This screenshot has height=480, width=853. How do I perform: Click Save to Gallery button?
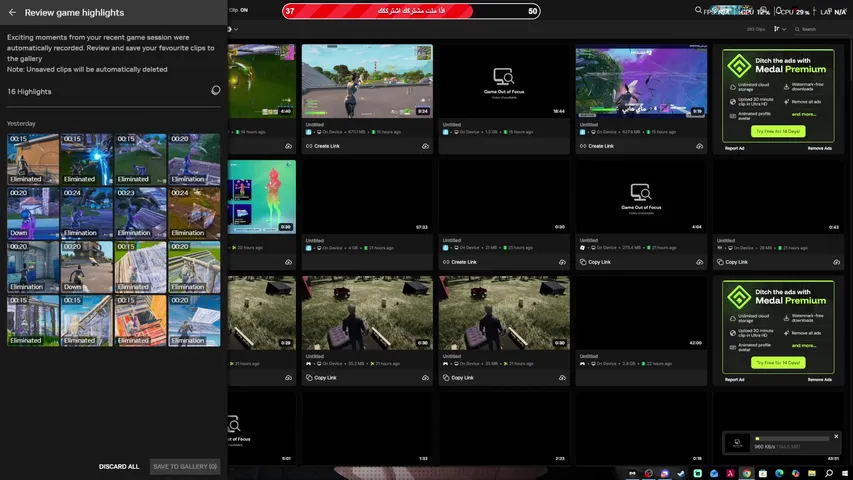(185, 466)
